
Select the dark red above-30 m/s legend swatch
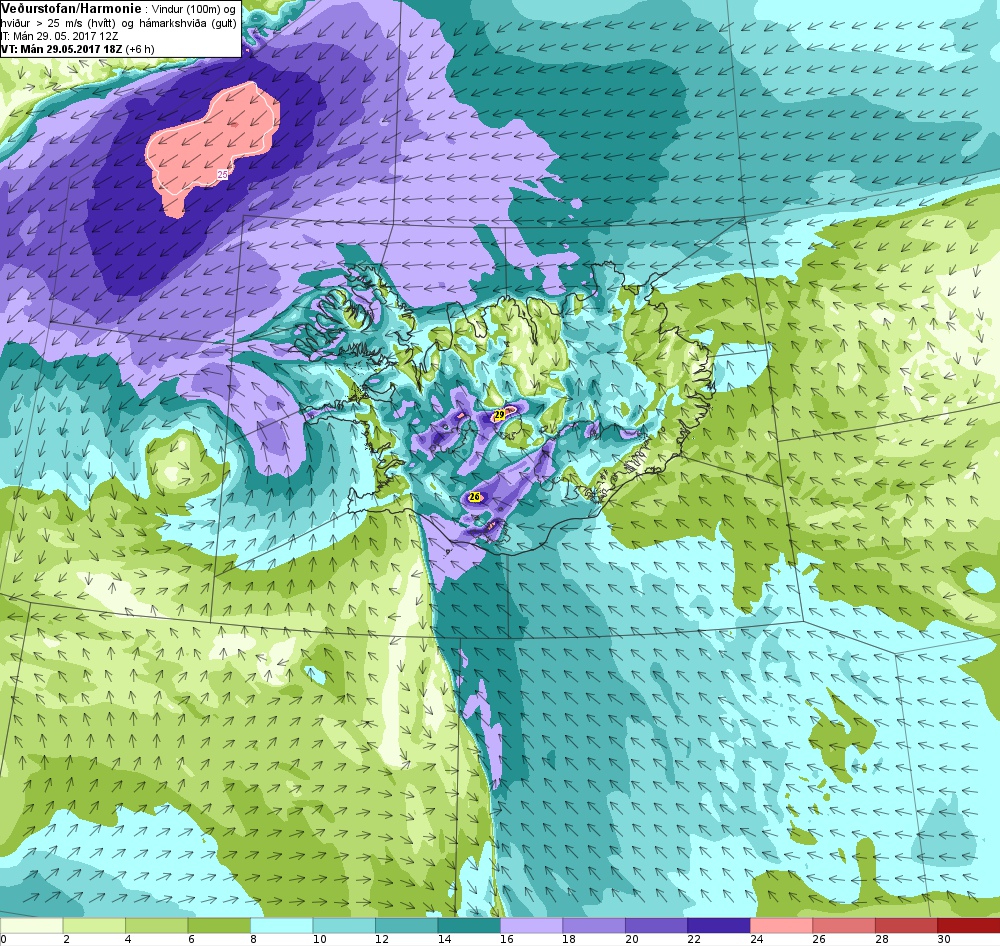tap(969, 926)
